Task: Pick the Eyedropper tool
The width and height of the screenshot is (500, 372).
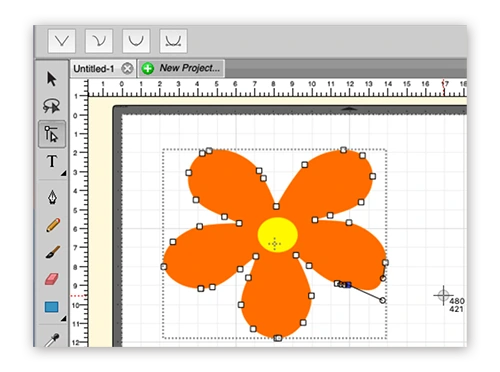Action: [x=53, y=339]
